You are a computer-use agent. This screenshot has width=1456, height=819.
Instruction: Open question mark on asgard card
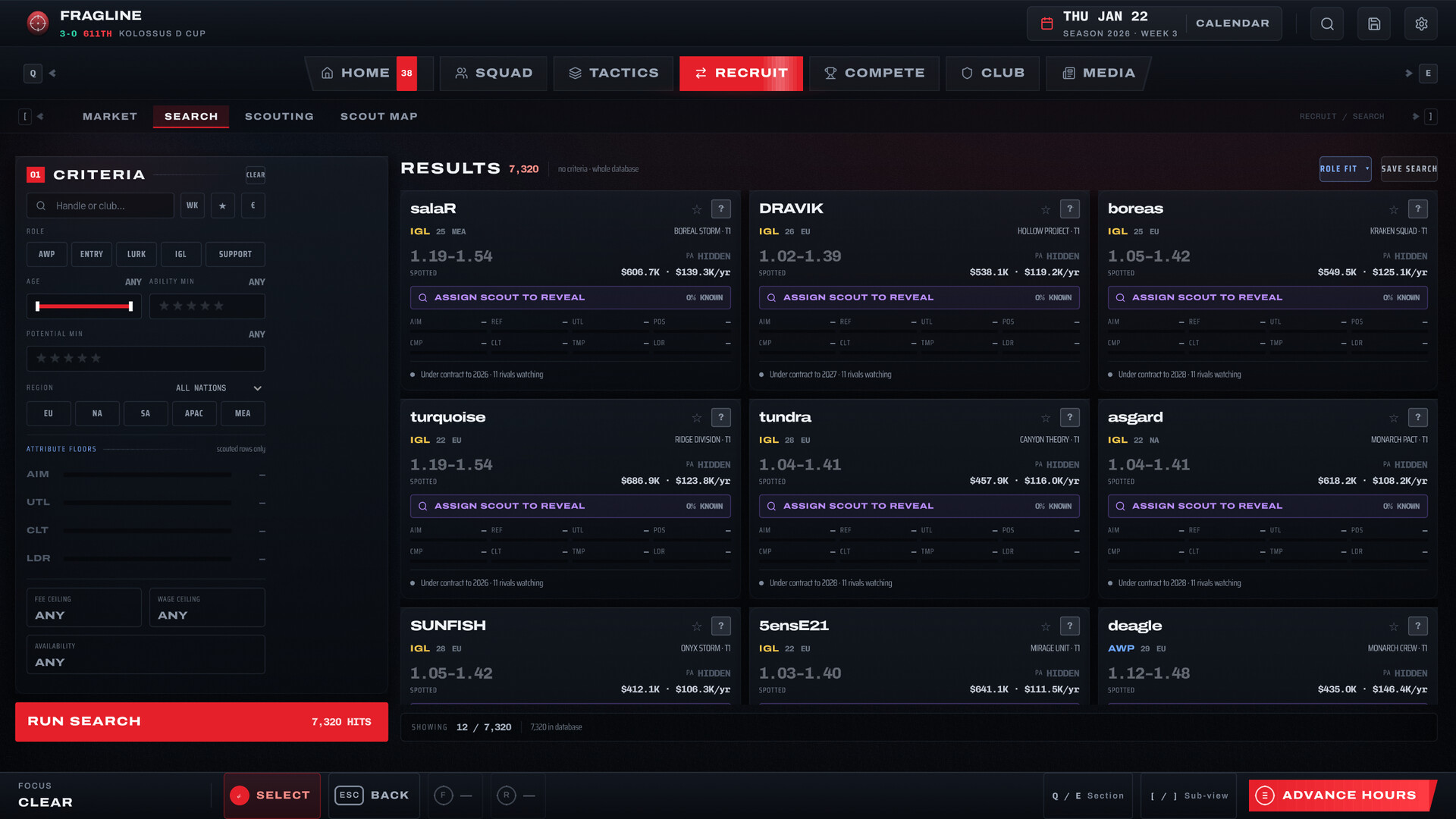pos(1417,417)
